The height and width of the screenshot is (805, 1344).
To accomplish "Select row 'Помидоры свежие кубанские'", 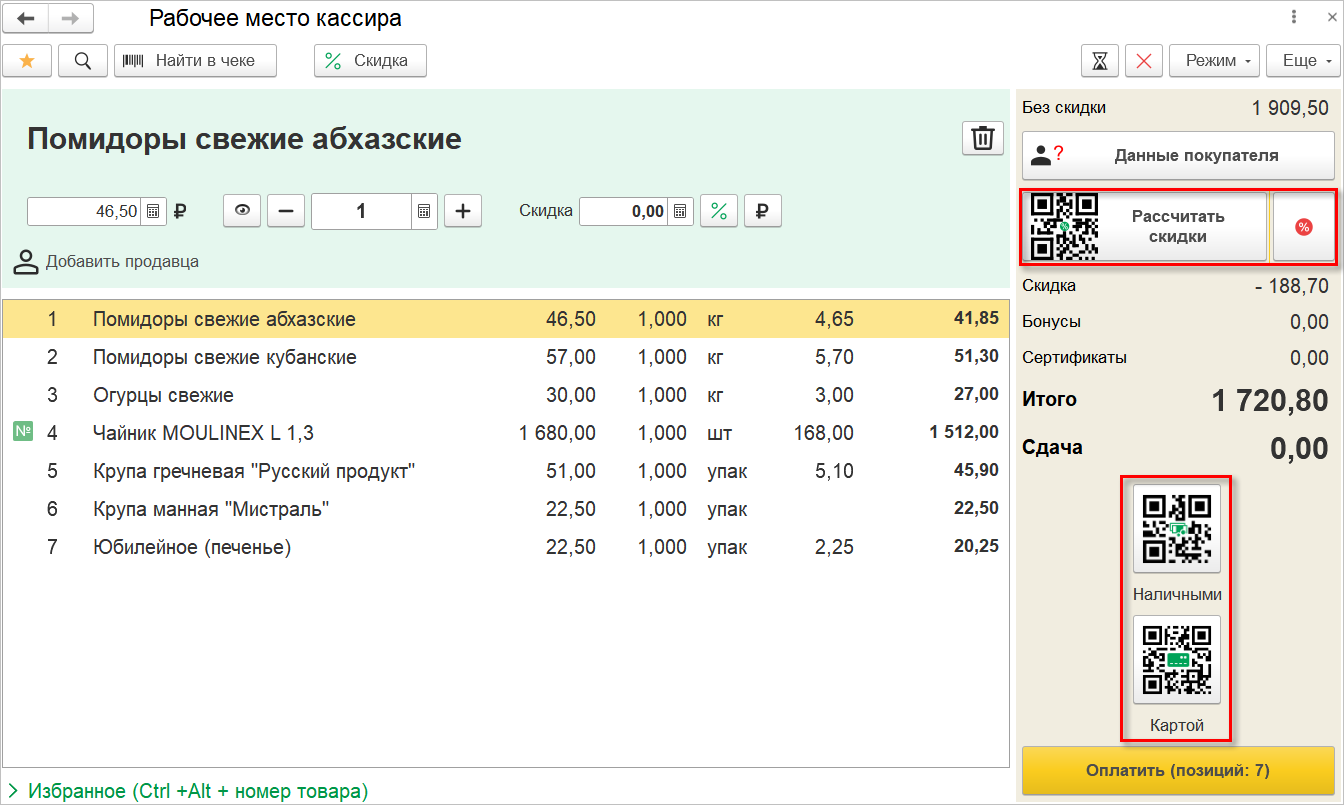I will tap(506, 357).
